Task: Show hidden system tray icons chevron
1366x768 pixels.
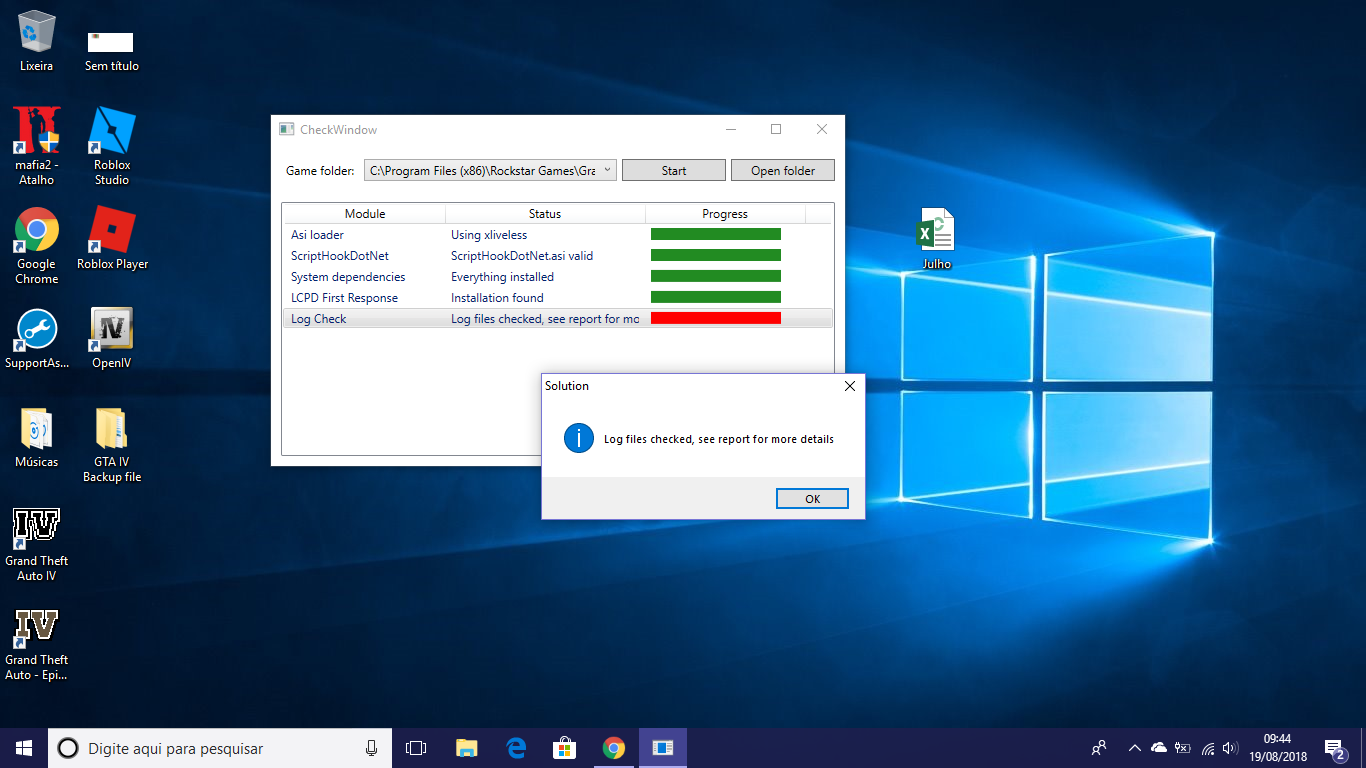Action: 1134,748
